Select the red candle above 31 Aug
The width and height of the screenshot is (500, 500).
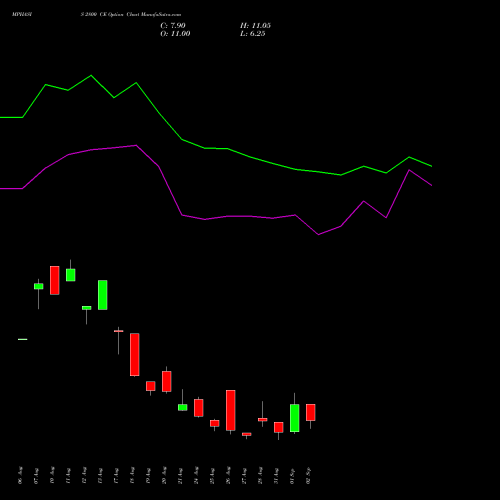(279, 427)
